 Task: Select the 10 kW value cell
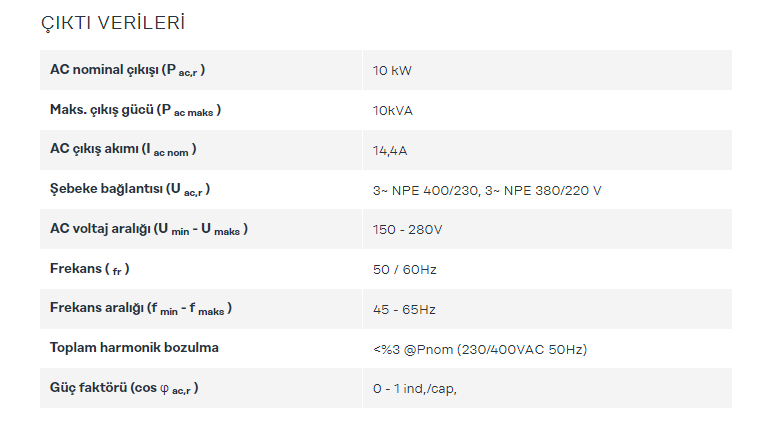392,71
